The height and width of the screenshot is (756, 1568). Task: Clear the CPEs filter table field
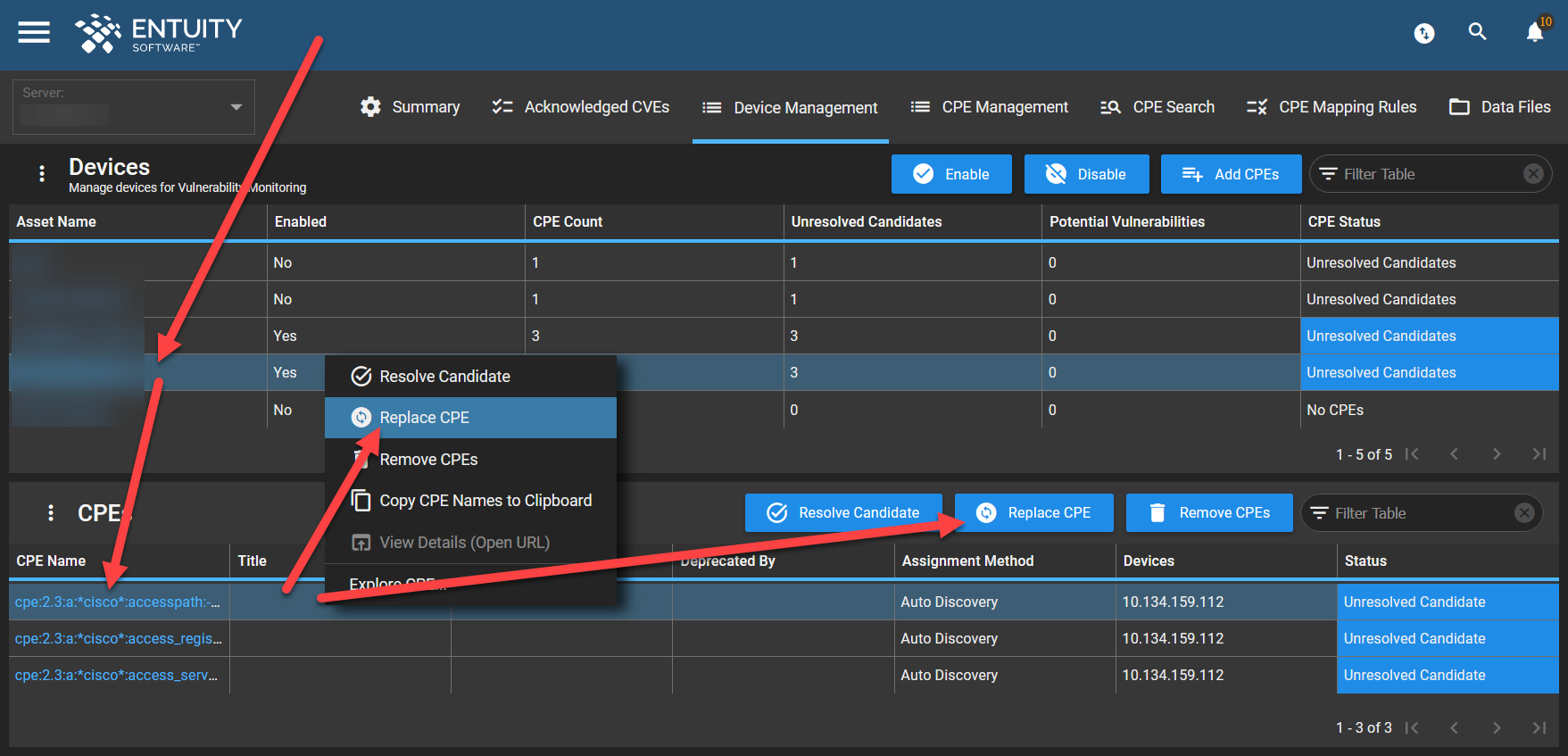click(1524, 512)
